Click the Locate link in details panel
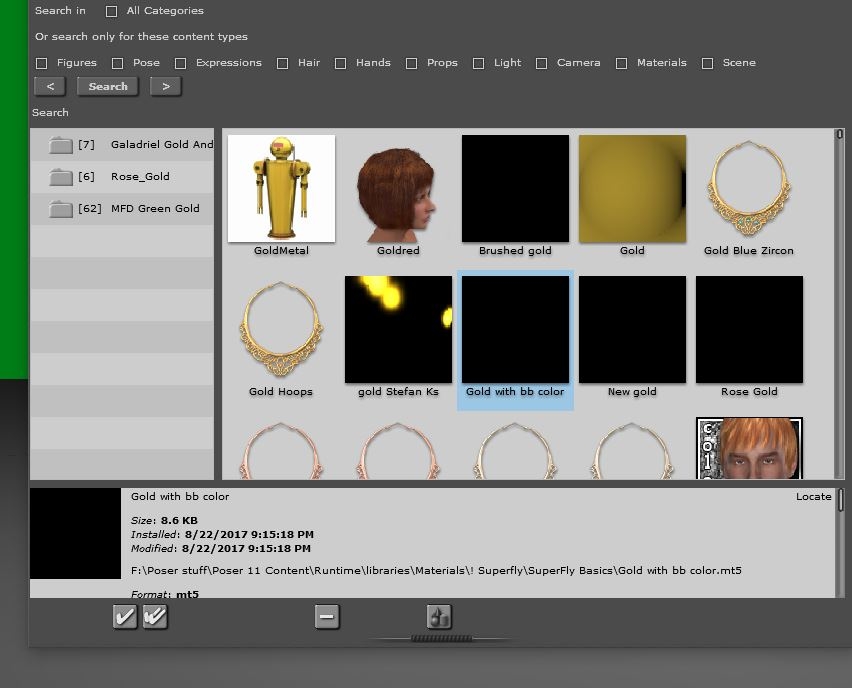 [x=813, y=497]
